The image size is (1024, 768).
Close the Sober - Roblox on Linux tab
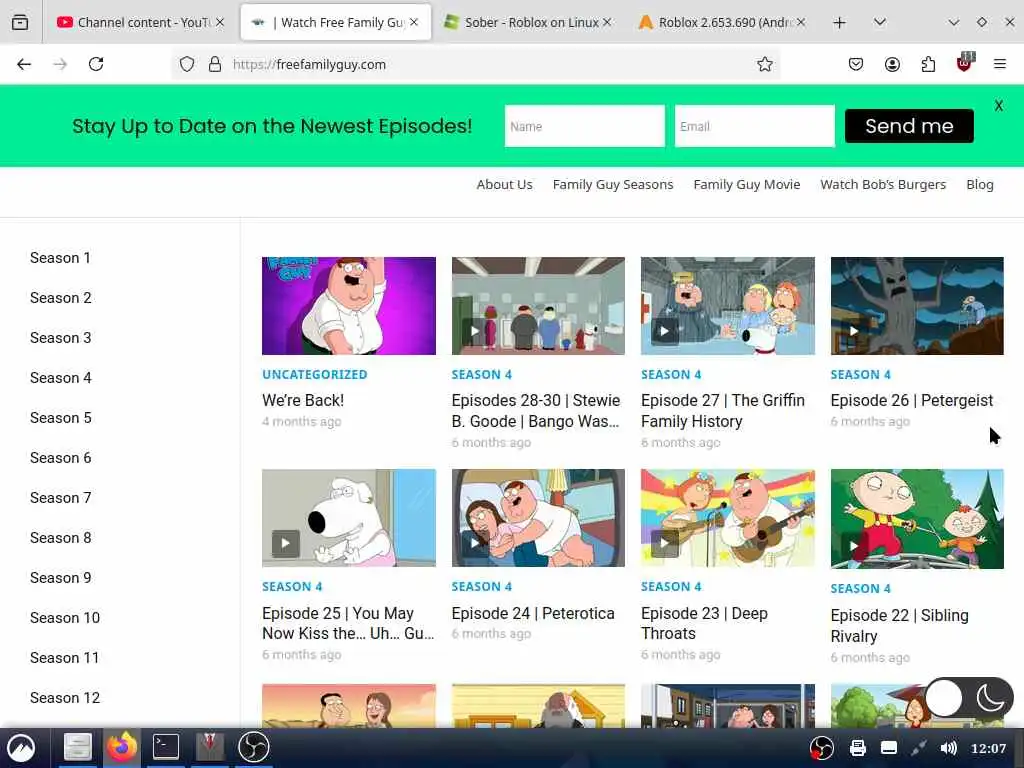click(607, 22)
